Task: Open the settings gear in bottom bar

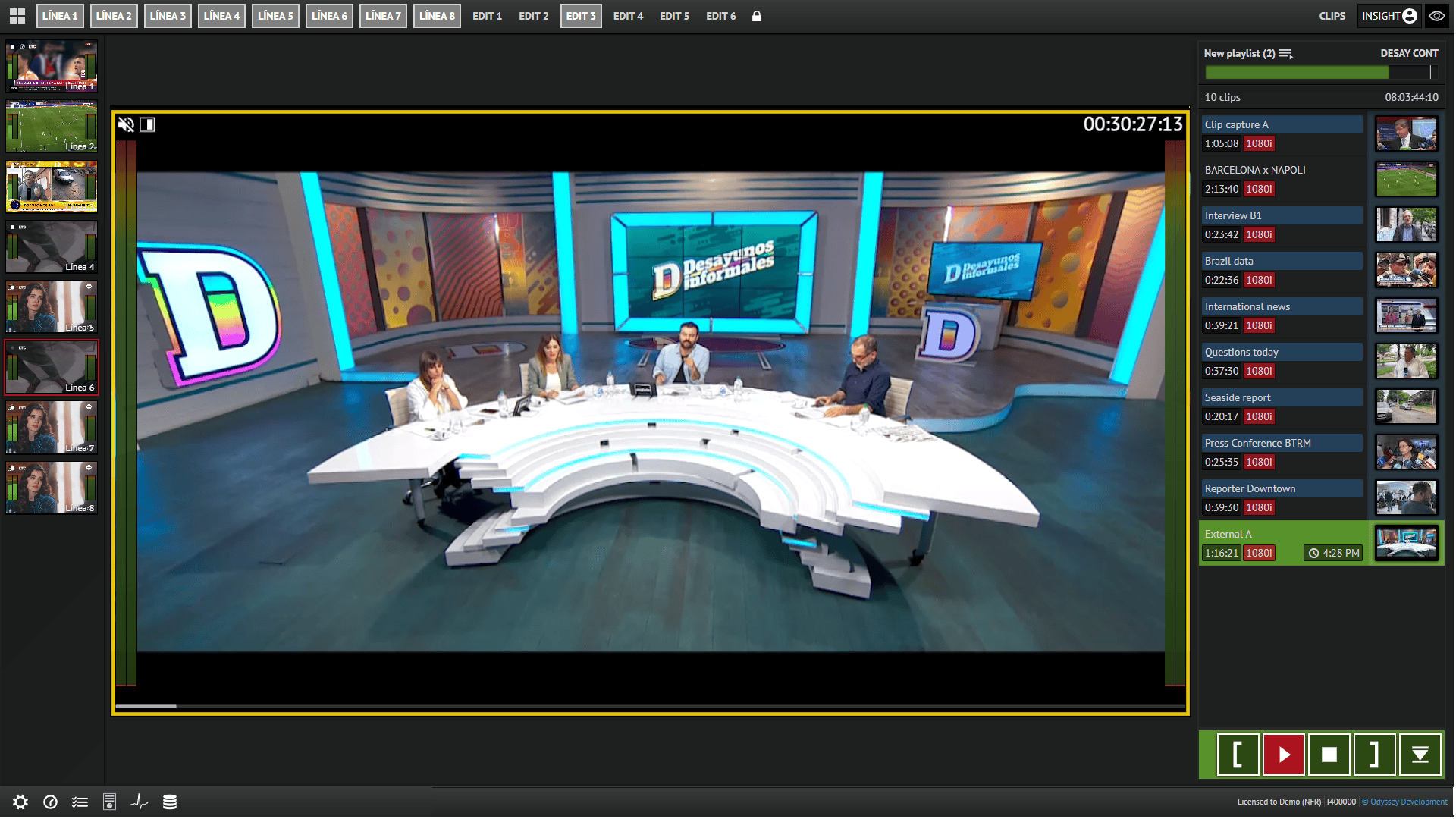Action: tap(20, 802)
